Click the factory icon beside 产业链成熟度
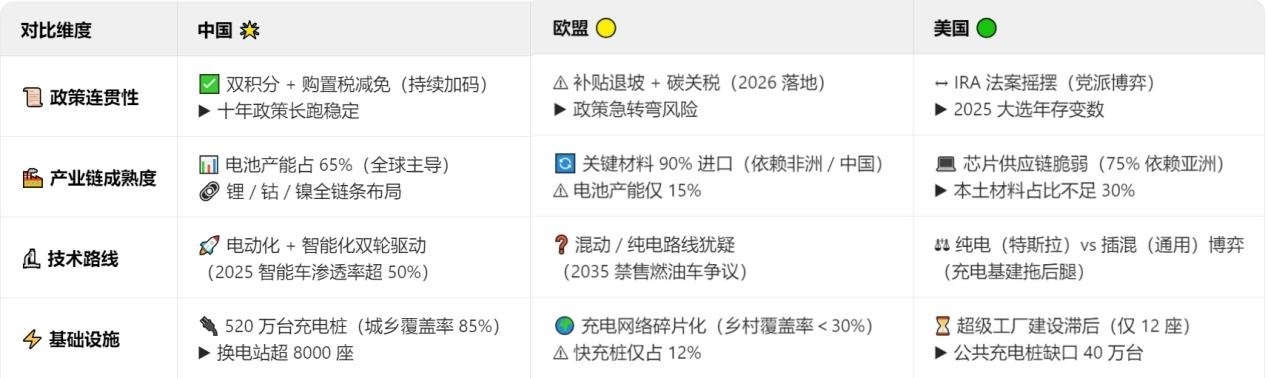Viewport: 1268px width, 378px height. pos(31,179)
